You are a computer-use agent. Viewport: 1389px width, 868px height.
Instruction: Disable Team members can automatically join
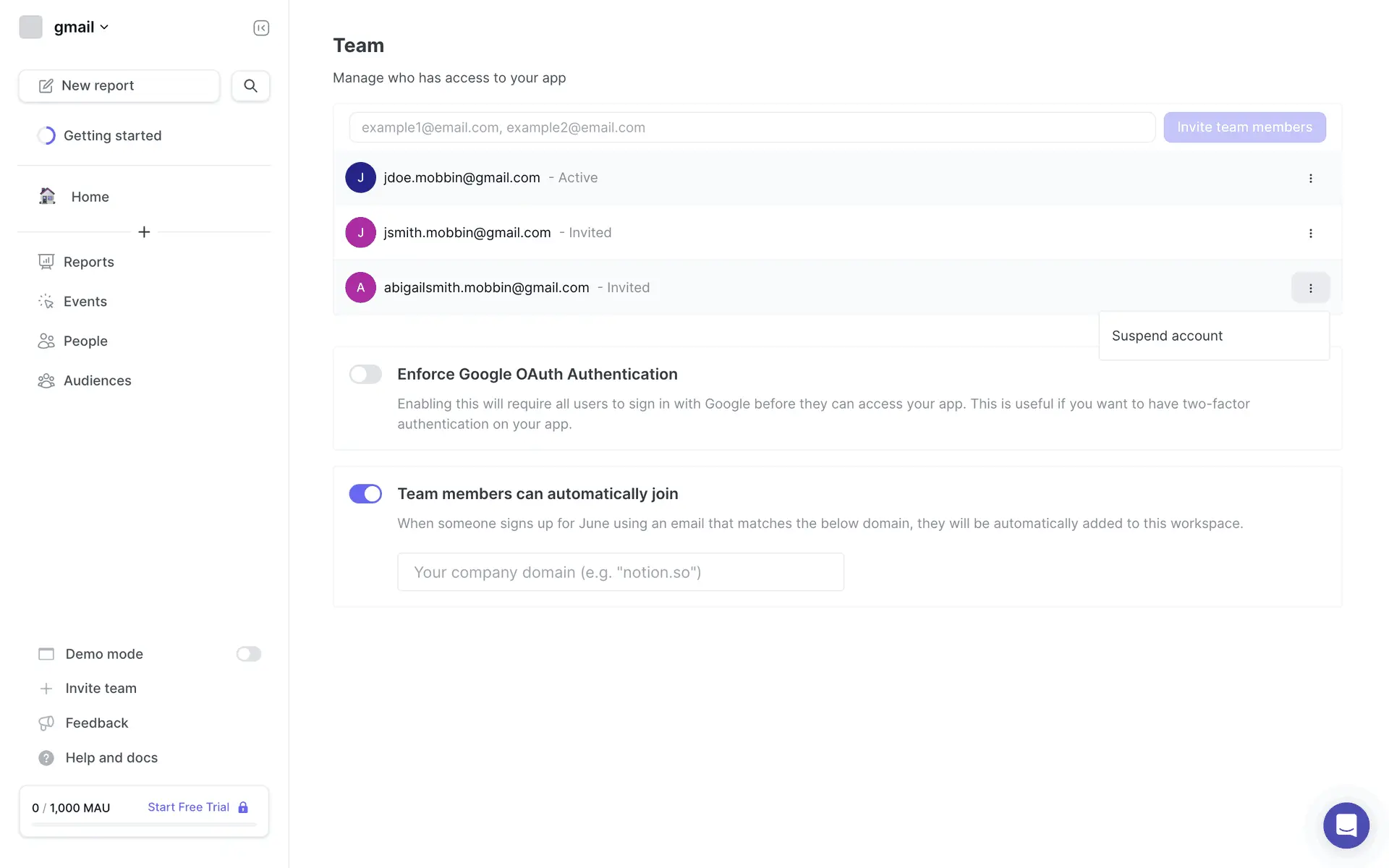click(365, 493)
